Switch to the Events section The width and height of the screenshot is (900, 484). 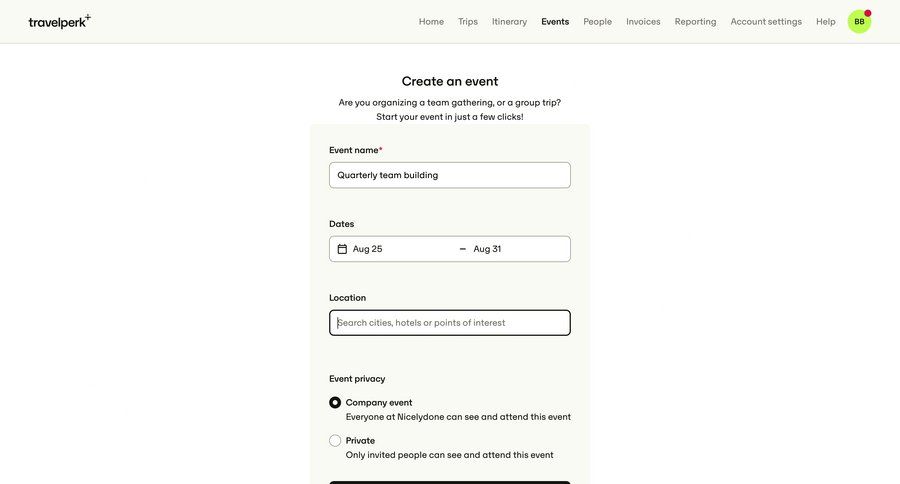point(555,21)
